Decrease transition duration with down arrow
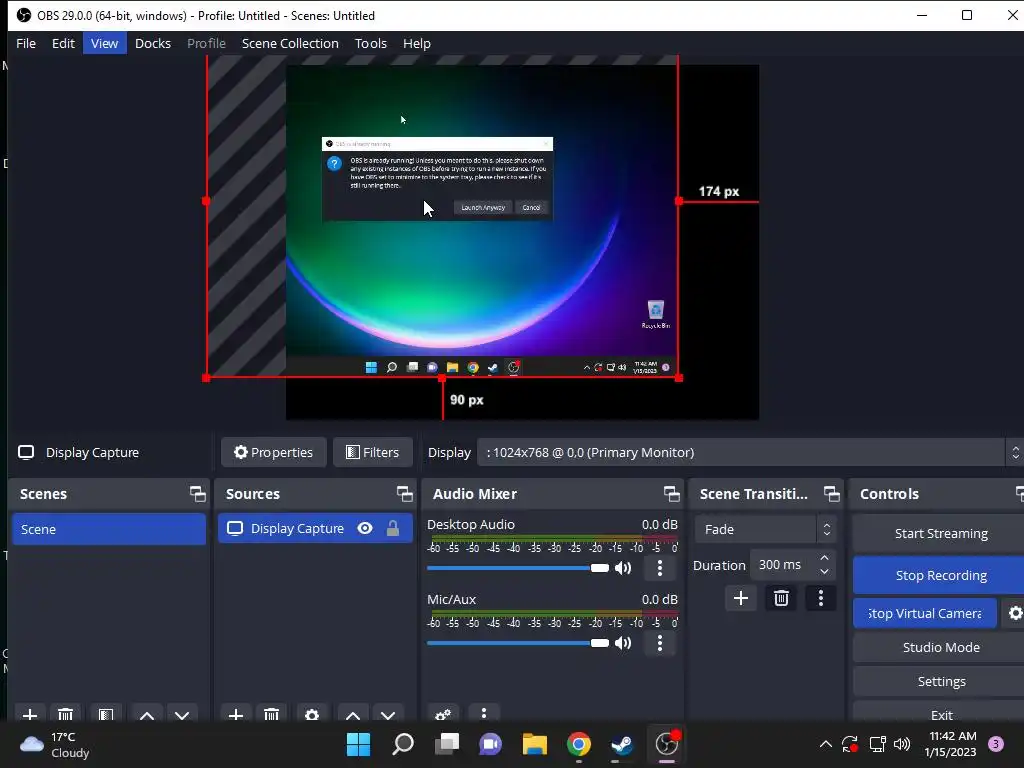 [x=824, y=572]
